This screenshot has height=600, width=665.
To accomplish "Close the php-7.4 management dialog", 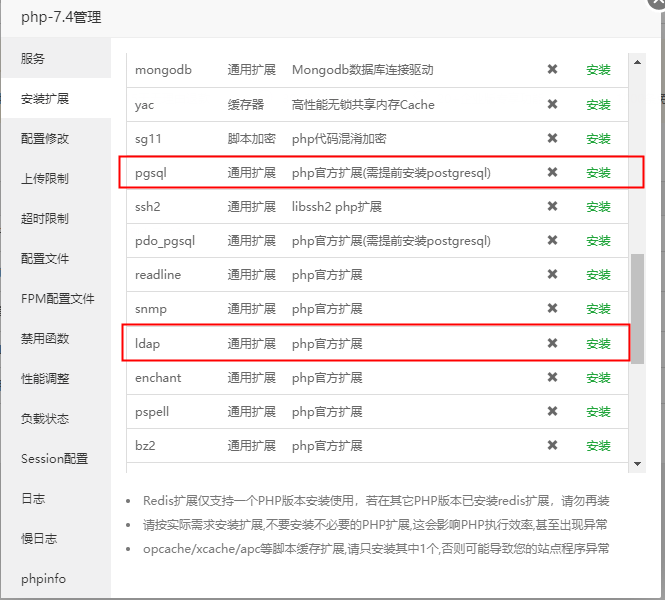I will [x=657, y=3].
